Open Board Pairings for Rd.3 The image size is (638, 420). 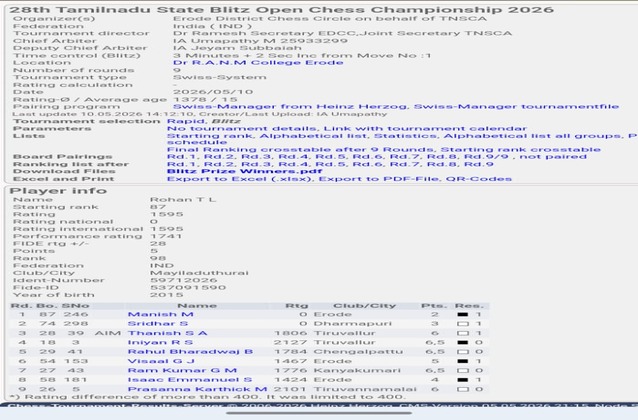pos(256,157)
